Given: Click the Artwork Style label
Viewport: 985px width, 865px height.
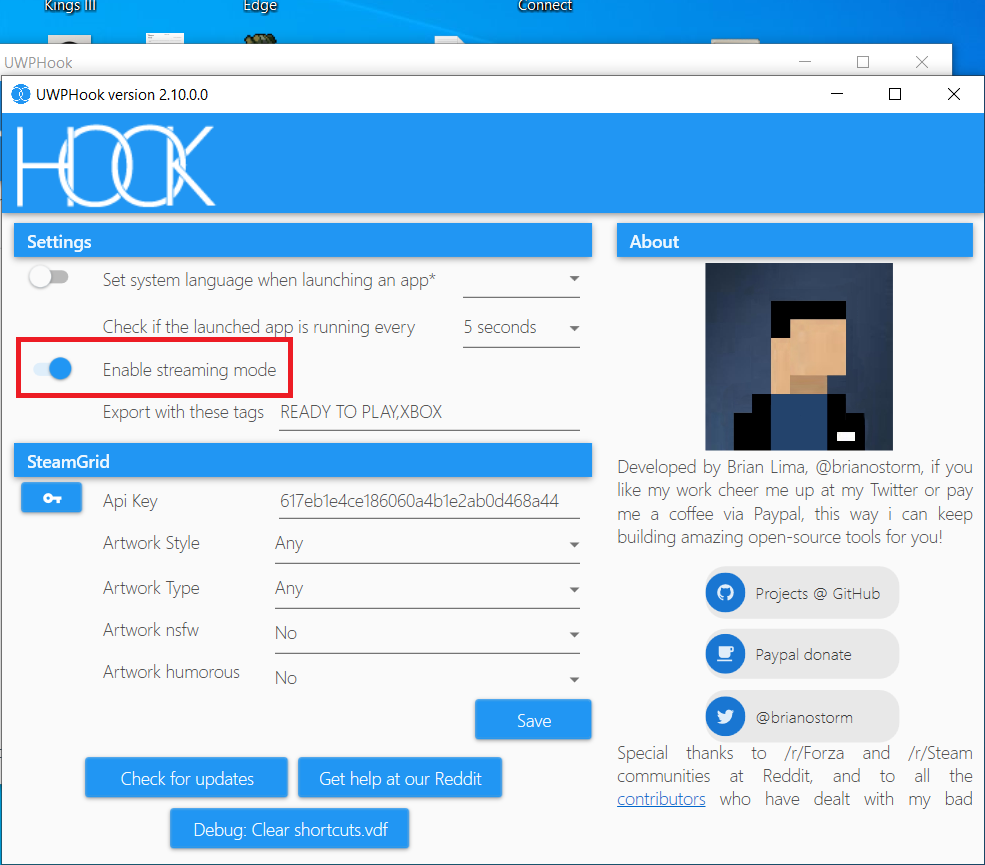Looking at the screenshot, I should tap(151, 543).
